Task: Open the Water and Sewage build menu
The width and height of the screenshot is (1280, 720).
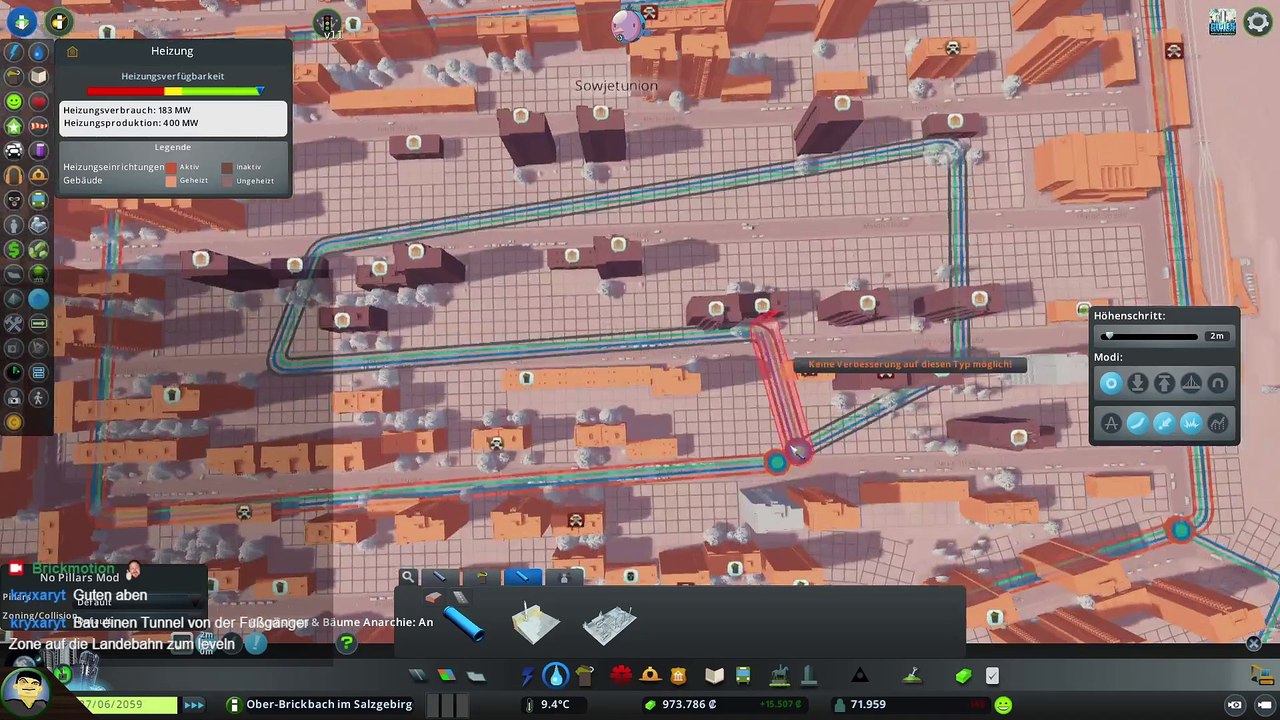Action: [x=556, y=676]
